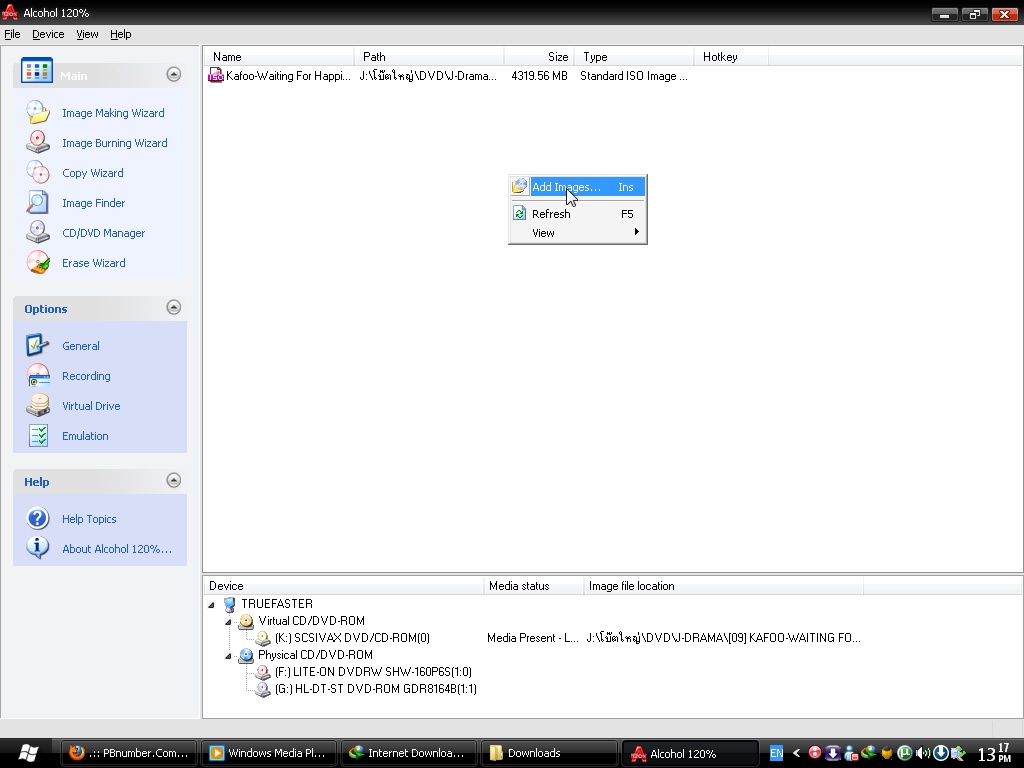Launch the Copy Wizard link
The image size is (1024, 768).
(93, 173)
